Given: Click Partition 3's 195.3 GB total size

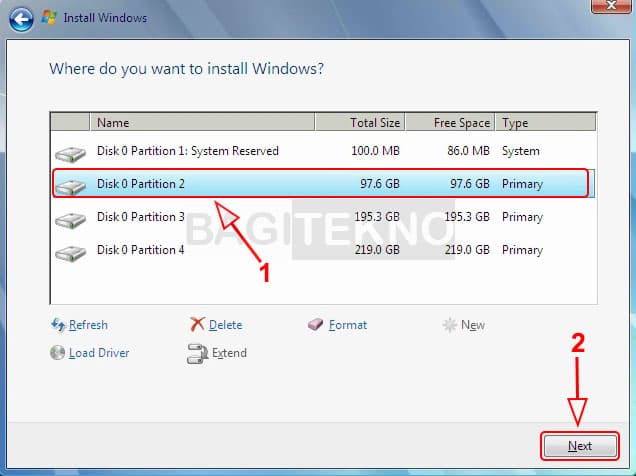Looking at the screenshot, I should (x=377, y=217).
